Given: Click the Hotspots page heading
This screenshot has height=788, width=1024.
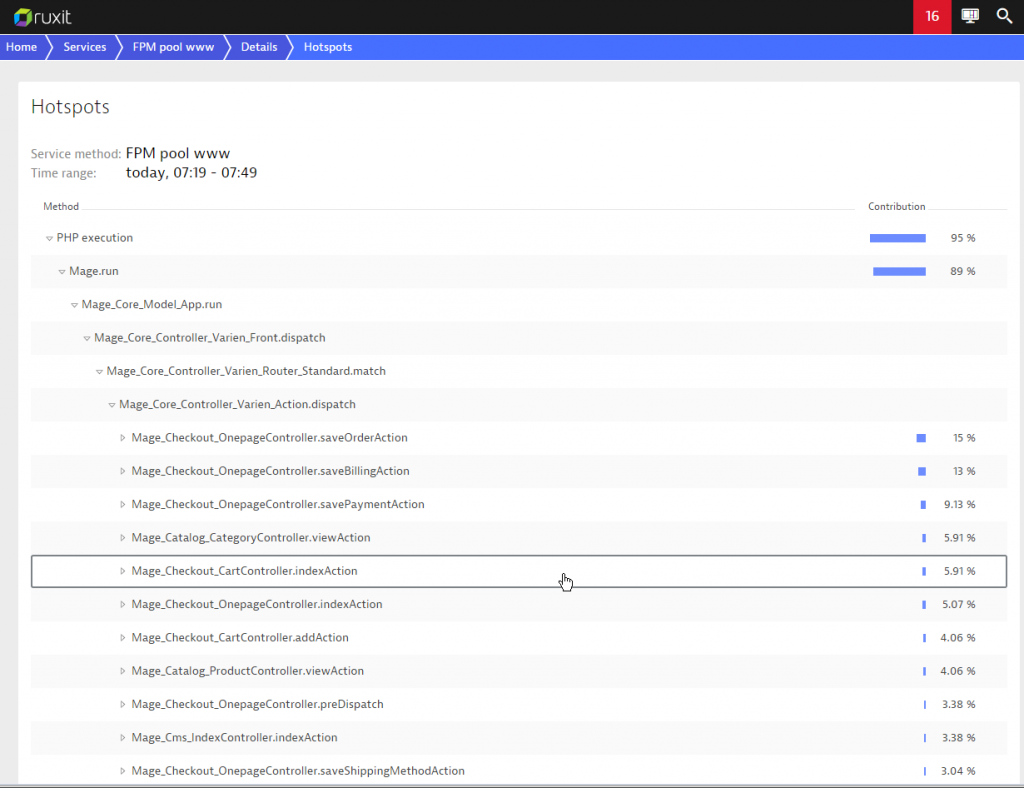Looking at the screenshot, I should pyautogui.click(x=71, y=106).
